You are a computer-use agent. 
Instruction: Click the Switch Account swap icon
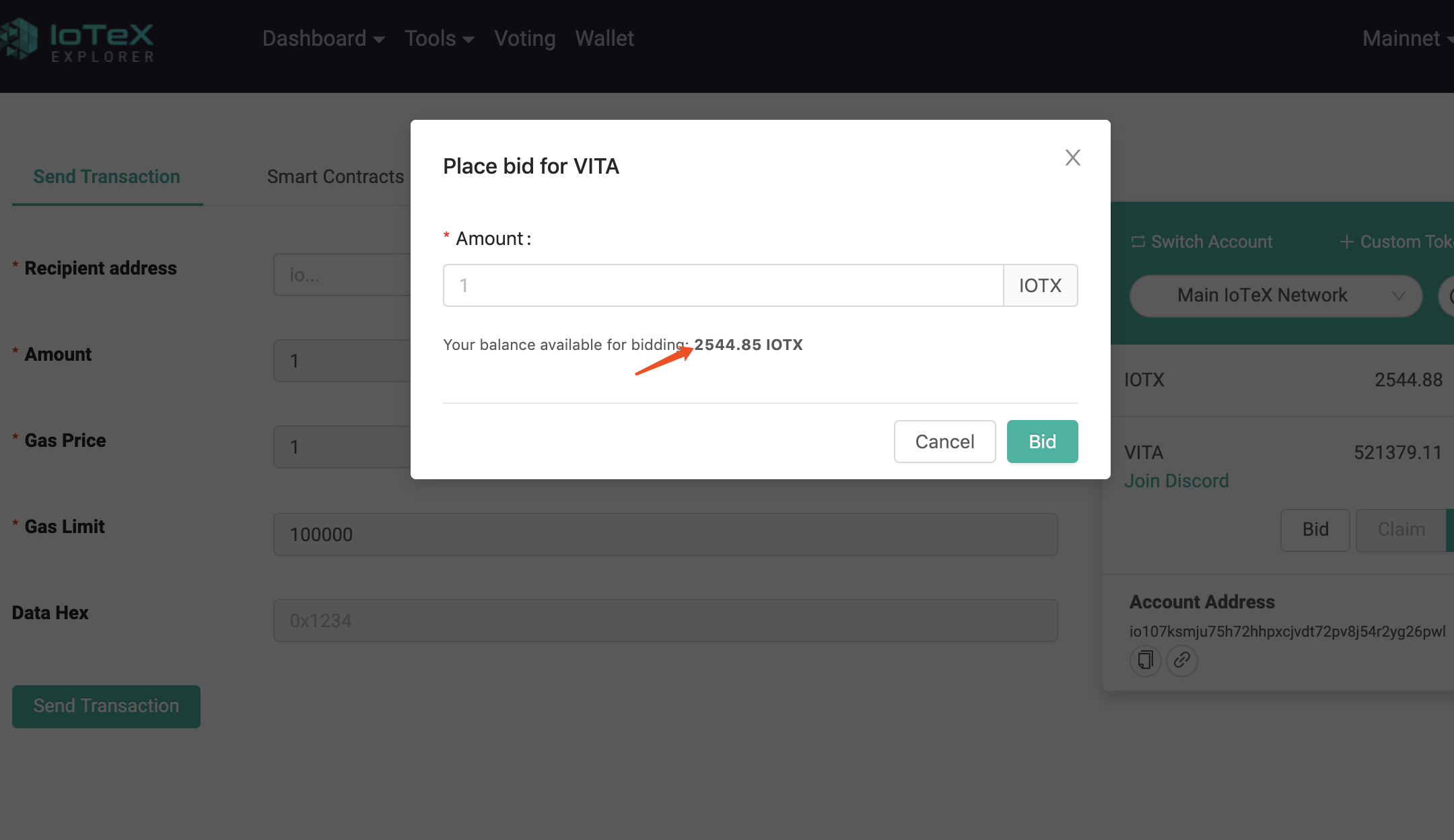coord(1139,241)
